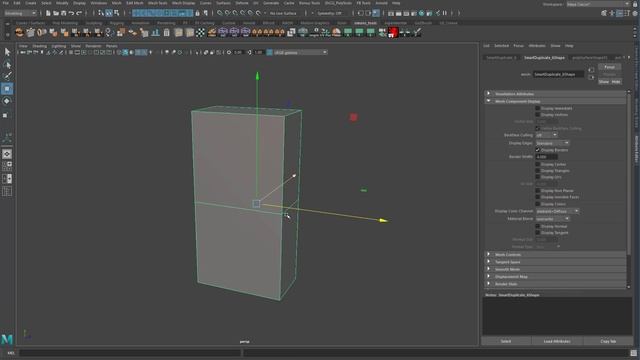Click the Show button

pyautogui.click(x=604, y=82)
